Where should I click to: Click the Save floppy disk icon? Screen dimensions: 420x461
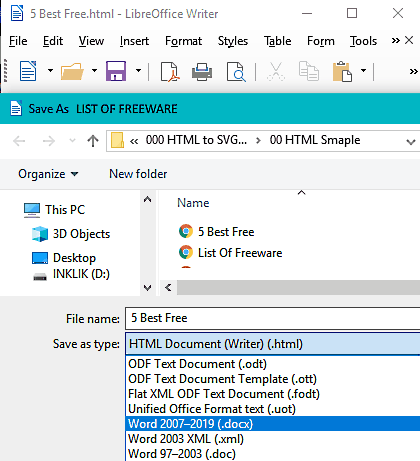[x=116, y=71]
